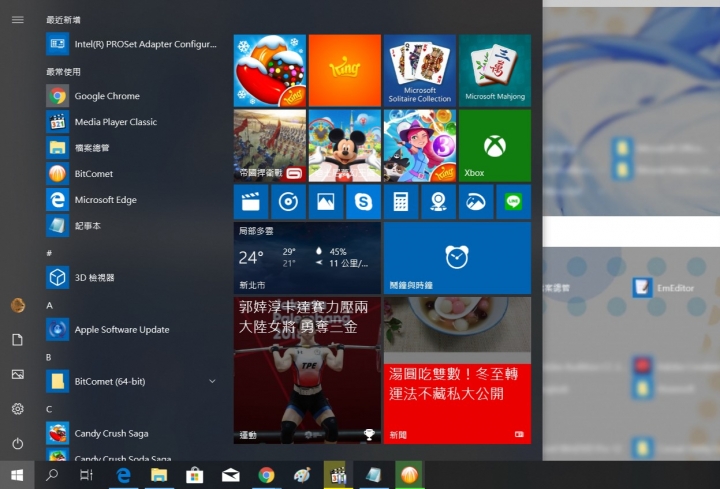Open 檔案總管 from most used list
The height and width of the screenshot is (489, 720).
(x=132, y=148)
